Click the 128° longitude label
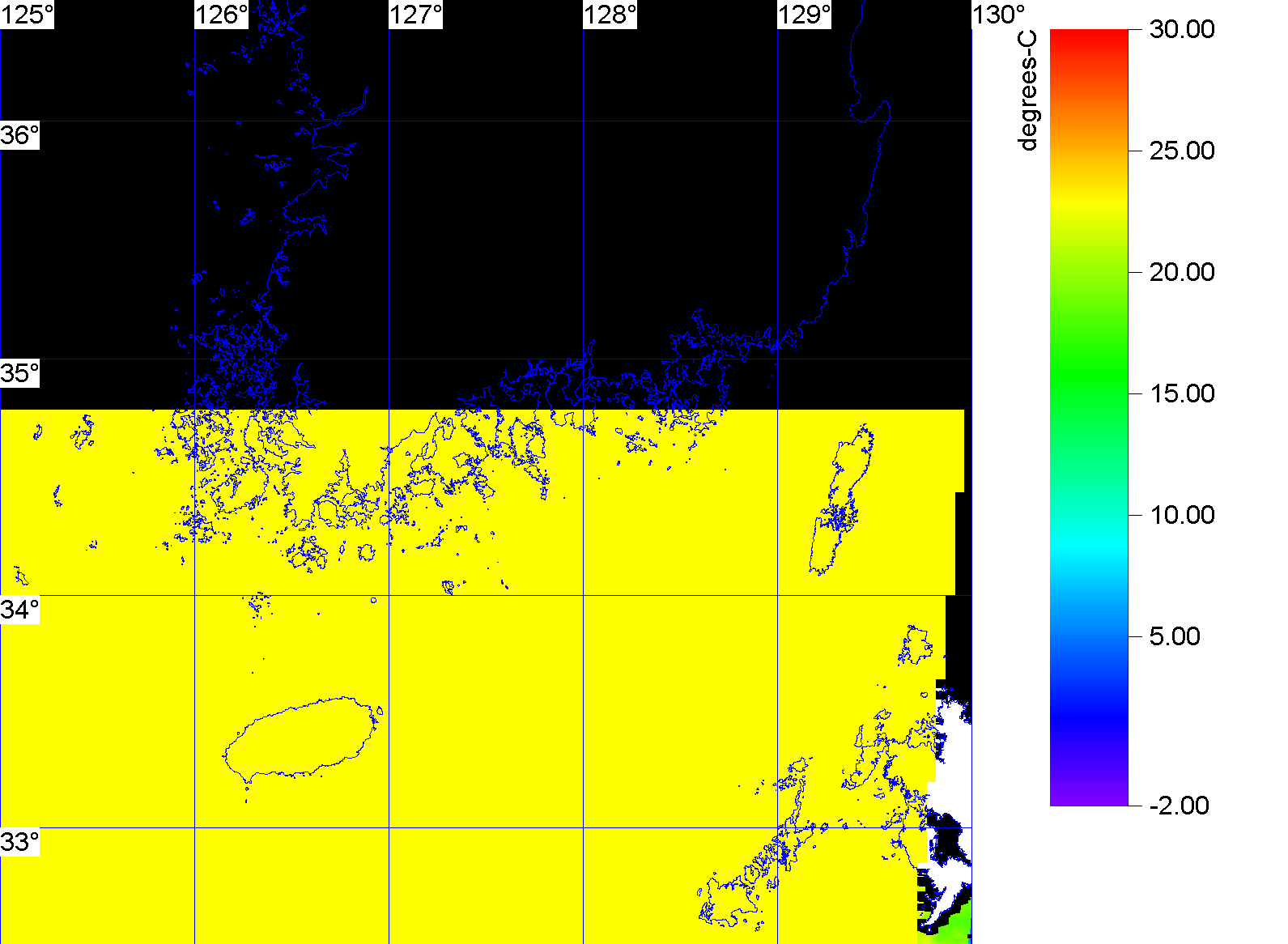The height and width of the screenshot is (944, 1288). [x=610, y=15]
